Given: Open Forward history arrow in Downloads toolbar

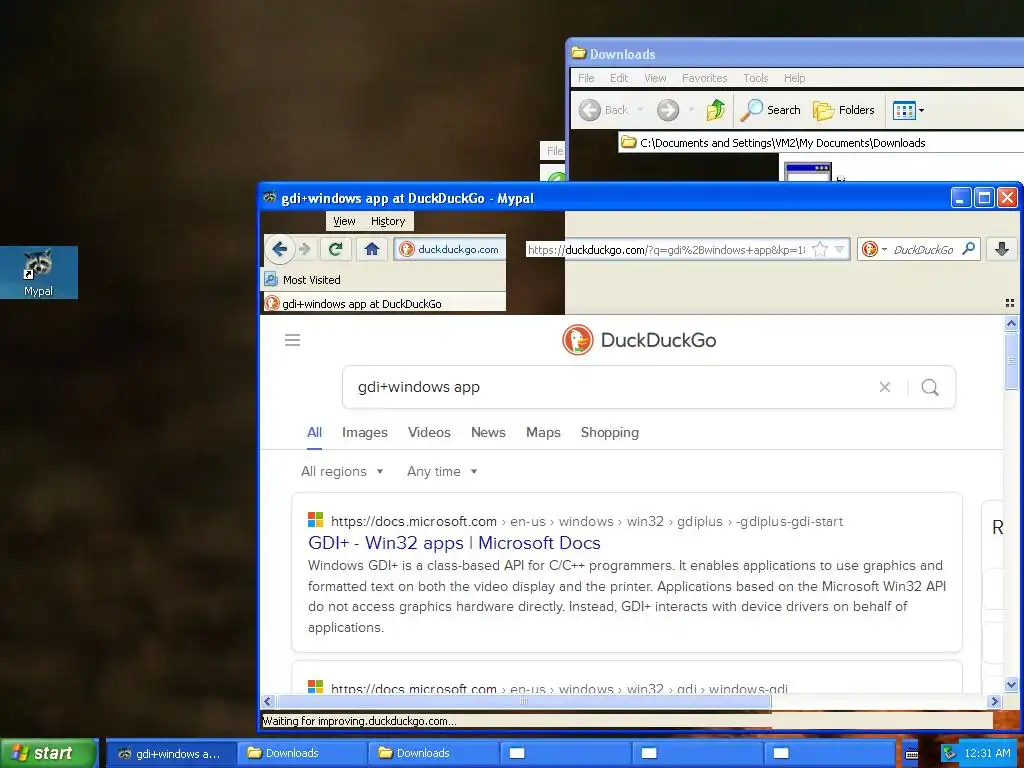Looking at the screenshot, I should pos(691,110).
